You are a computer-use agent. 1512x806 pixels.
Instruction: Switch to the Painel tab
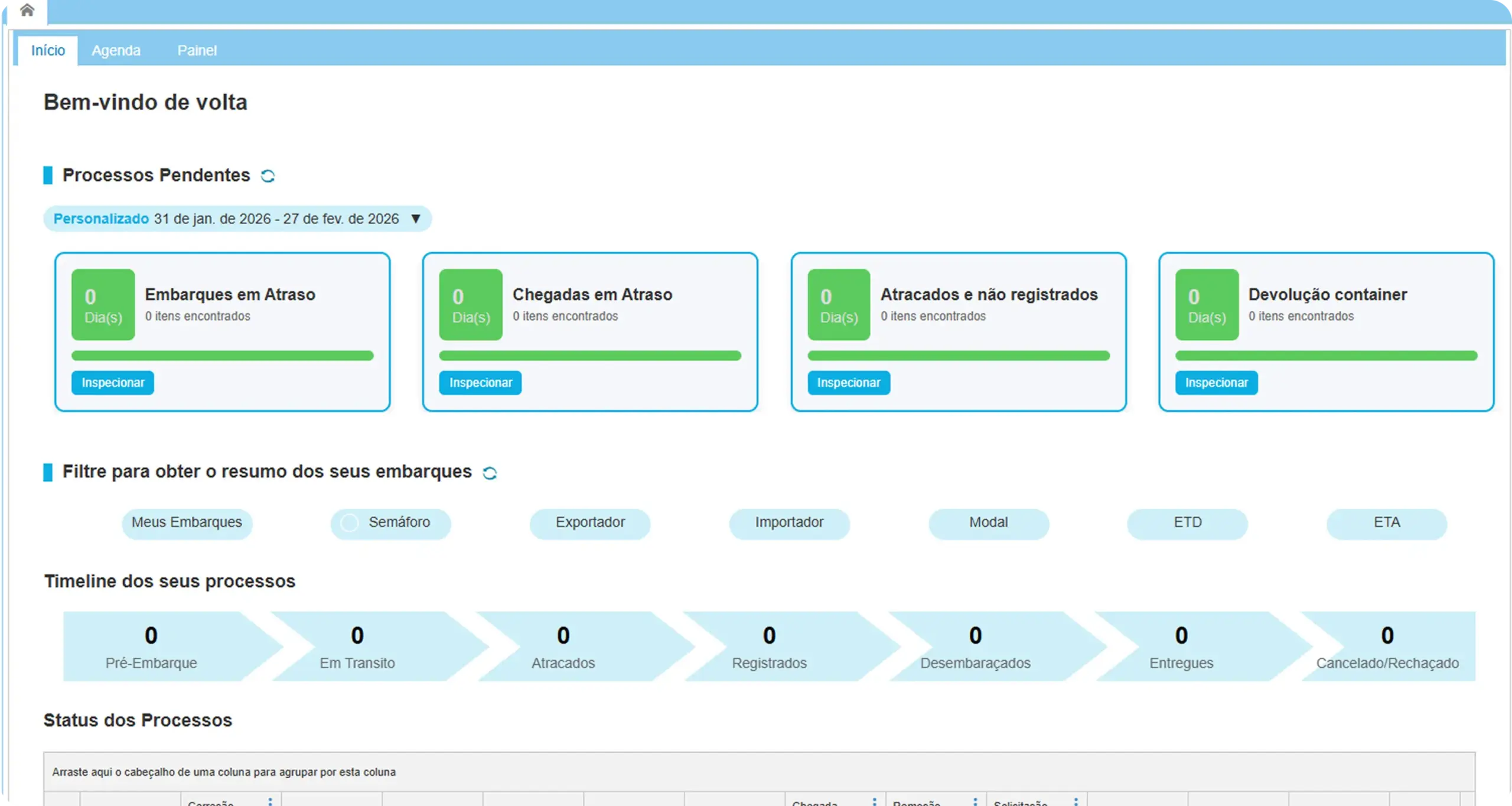[197, 51]
